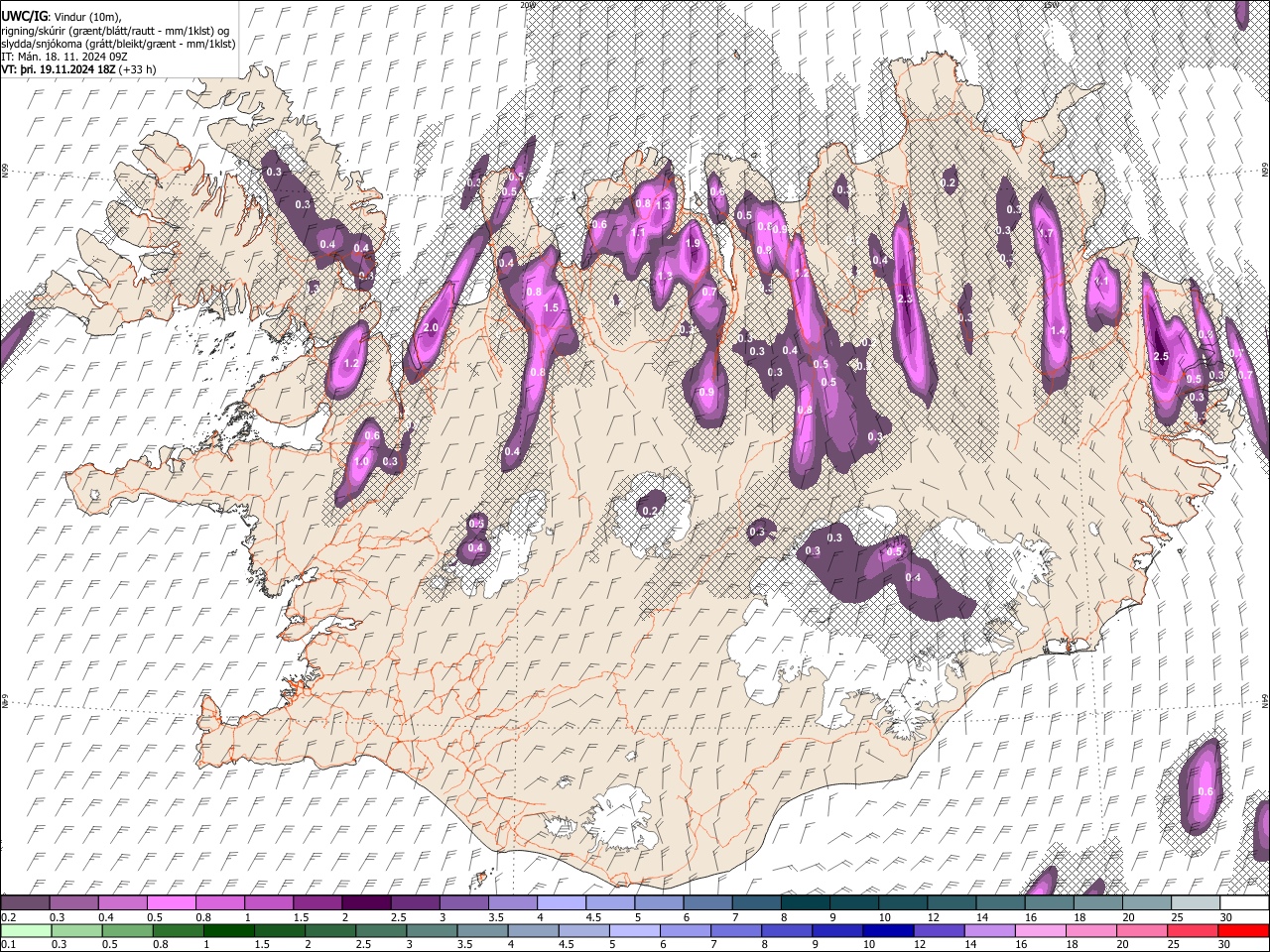1270x952 pixels.
Task: Click the 1.4 precipitation value on the map
Action: 1058,330
